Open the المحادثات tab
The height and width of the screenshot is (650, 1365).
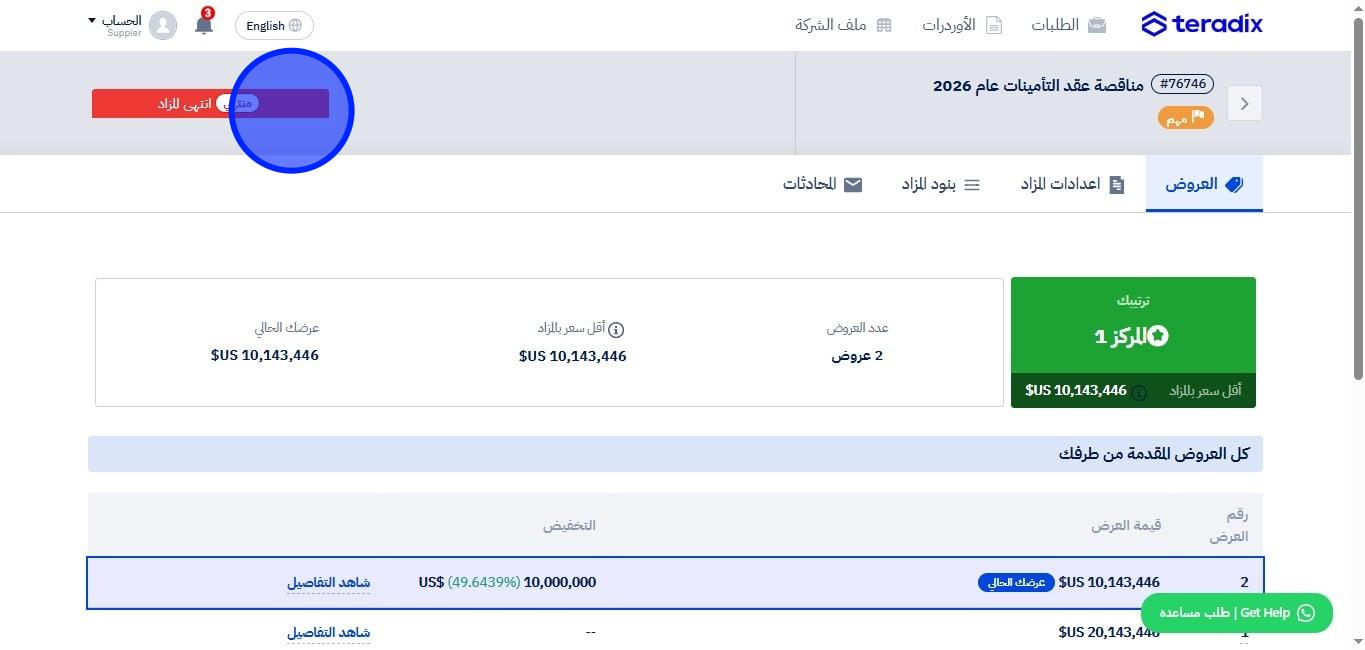pyautogui.click(x=822, y=184)
